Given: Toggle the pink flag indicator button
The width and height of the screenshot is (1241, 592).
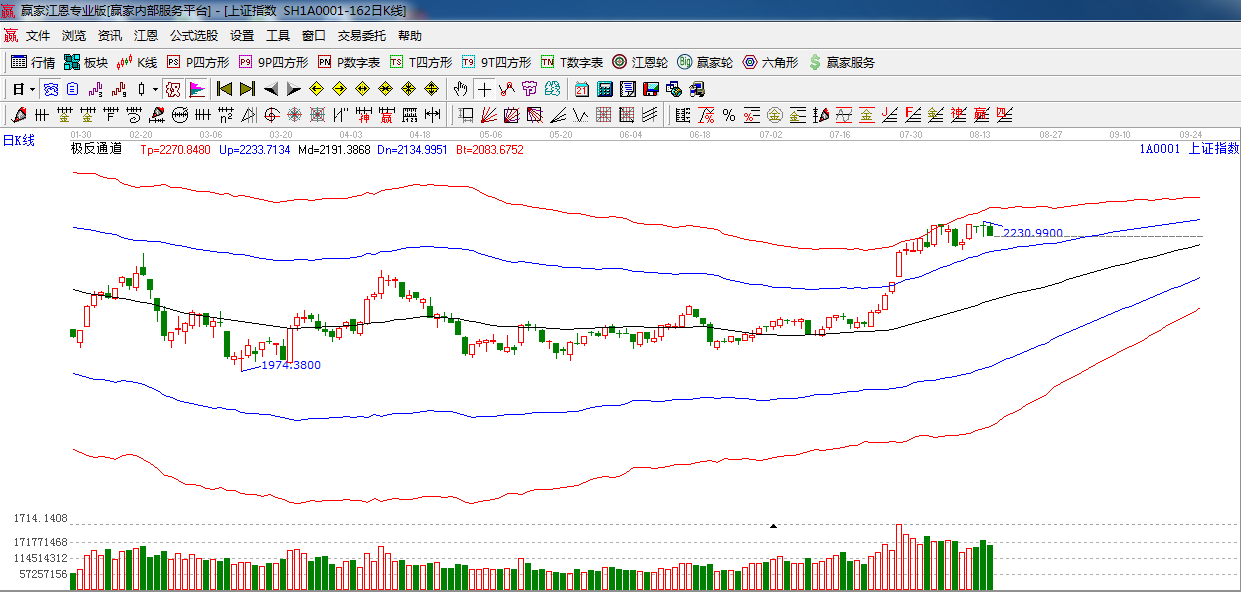Looking at the screenshot, I should (x=196, y=89).
